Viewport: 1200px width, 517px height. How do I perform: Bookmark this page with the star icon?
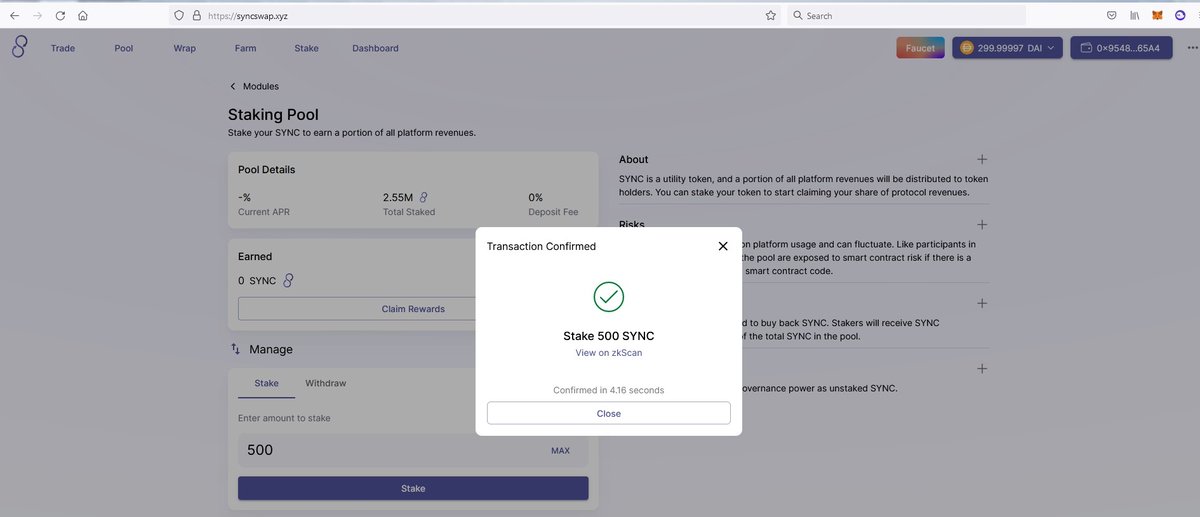coord(771,16)
